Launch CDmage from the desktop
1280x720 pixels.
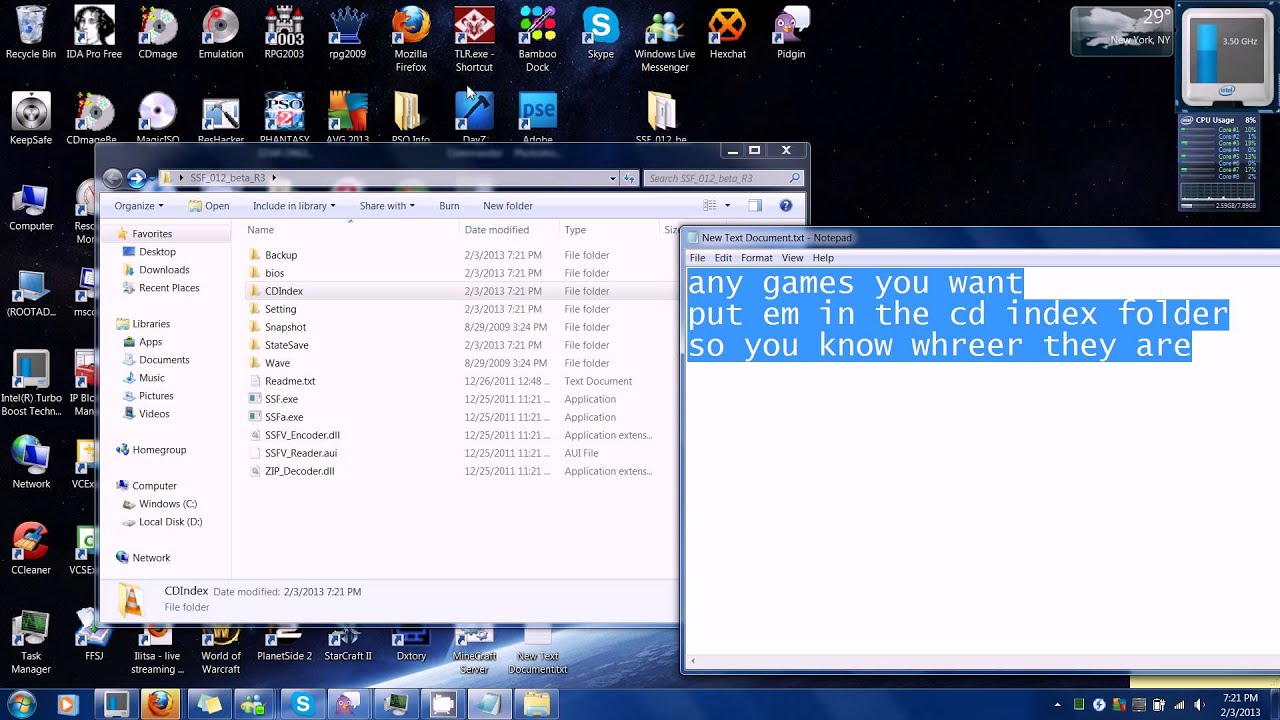[x=158, y=32]
